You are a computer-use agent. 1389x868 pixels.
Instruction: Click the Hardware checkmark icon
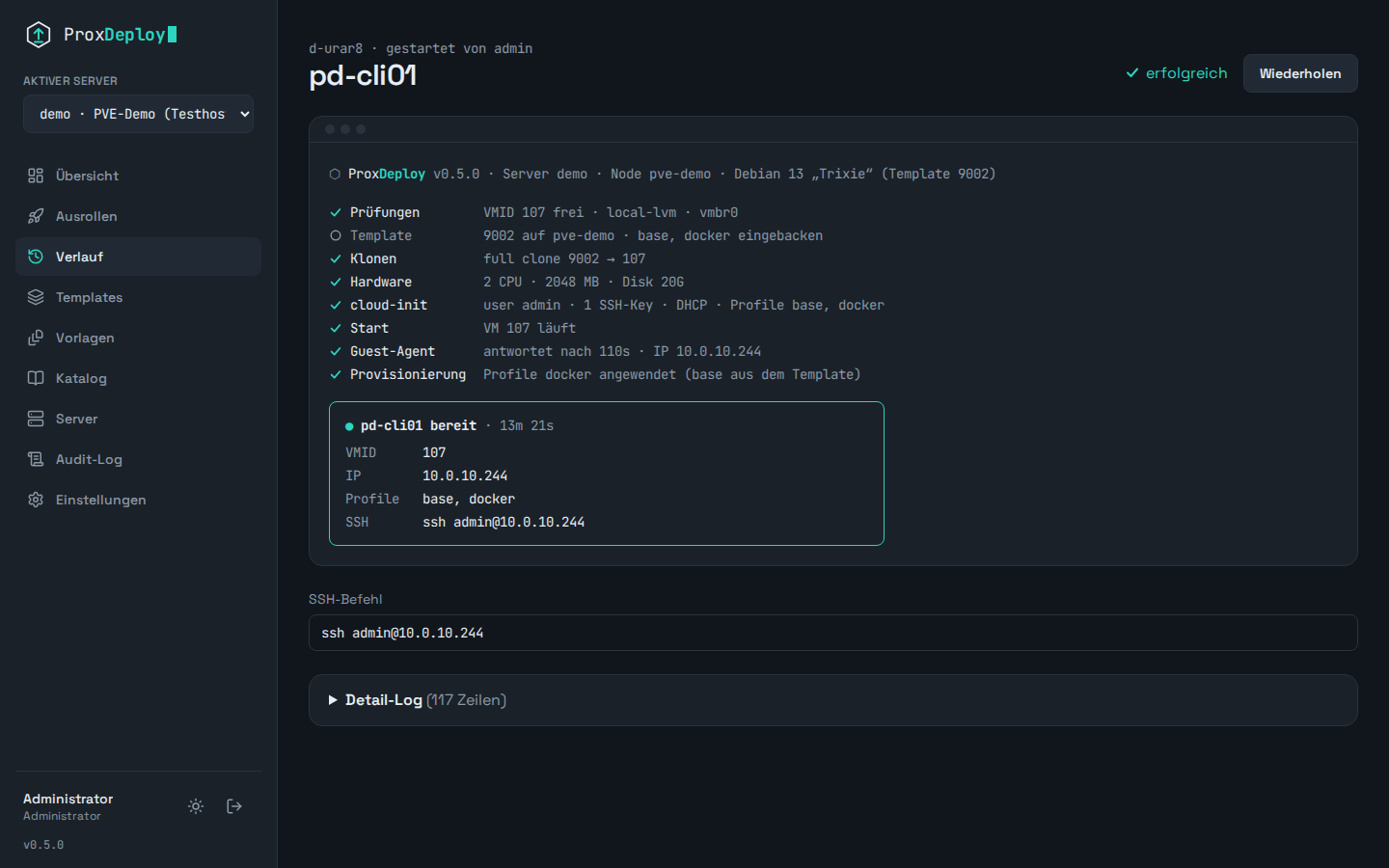pyautogui.click(x=336, y=282)
